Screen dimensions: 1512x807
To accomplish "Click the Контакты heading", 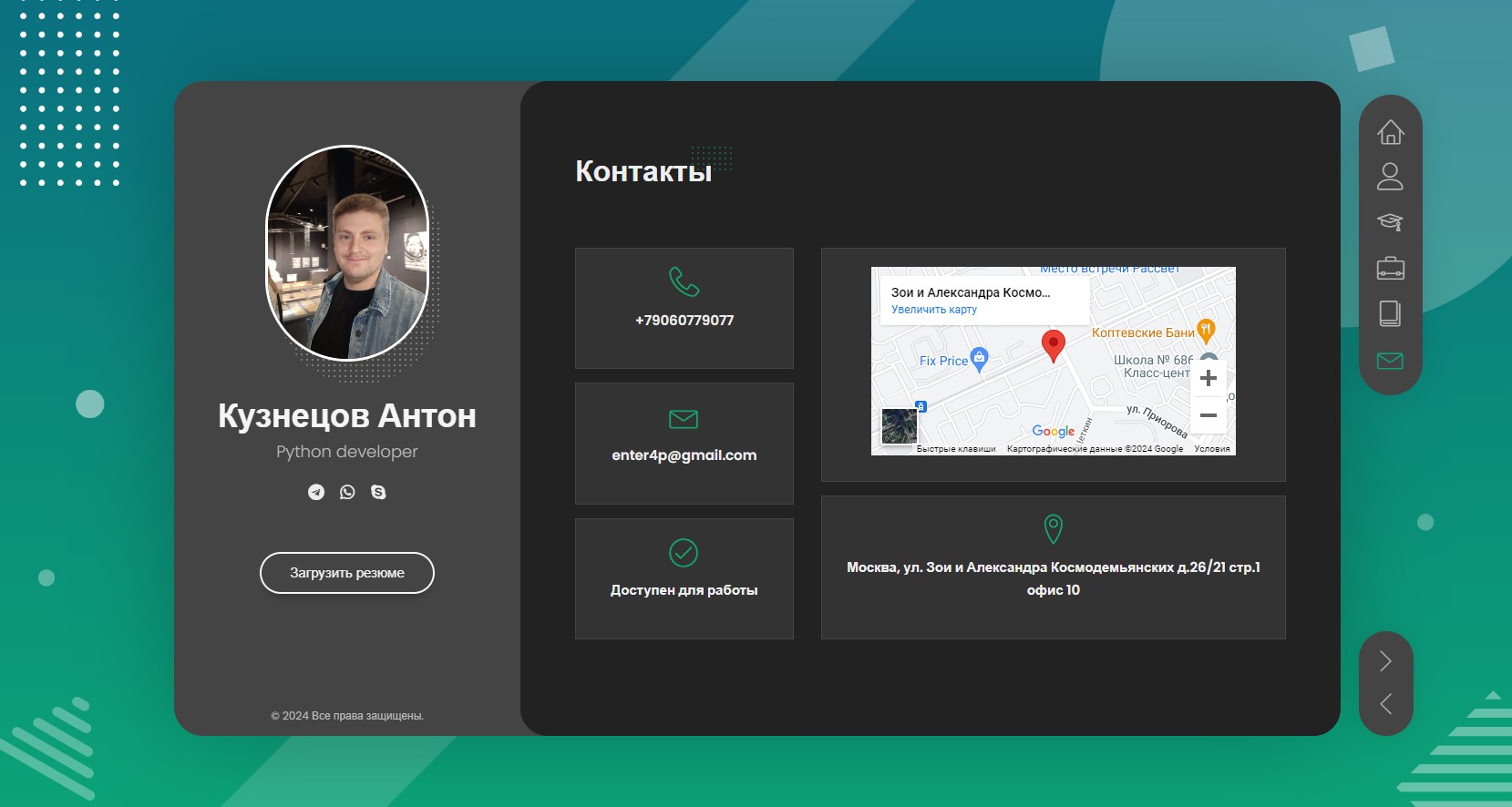I will [643, 171].
